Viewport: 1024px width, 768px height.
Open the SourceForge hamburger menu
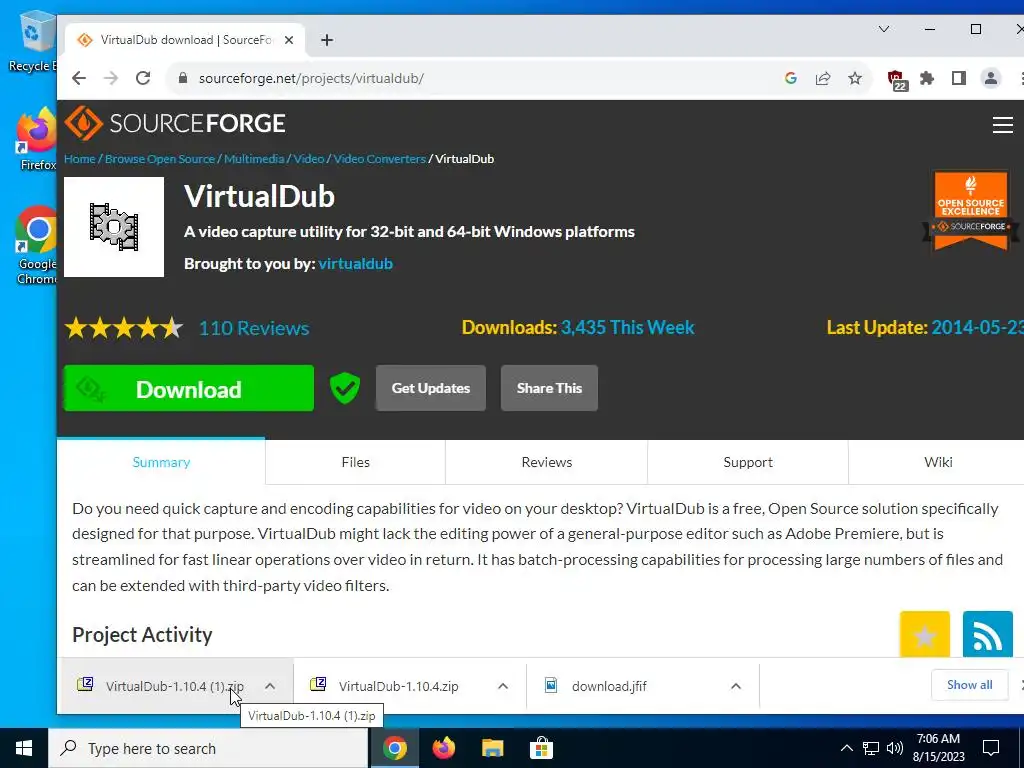tap(1002, 125)
